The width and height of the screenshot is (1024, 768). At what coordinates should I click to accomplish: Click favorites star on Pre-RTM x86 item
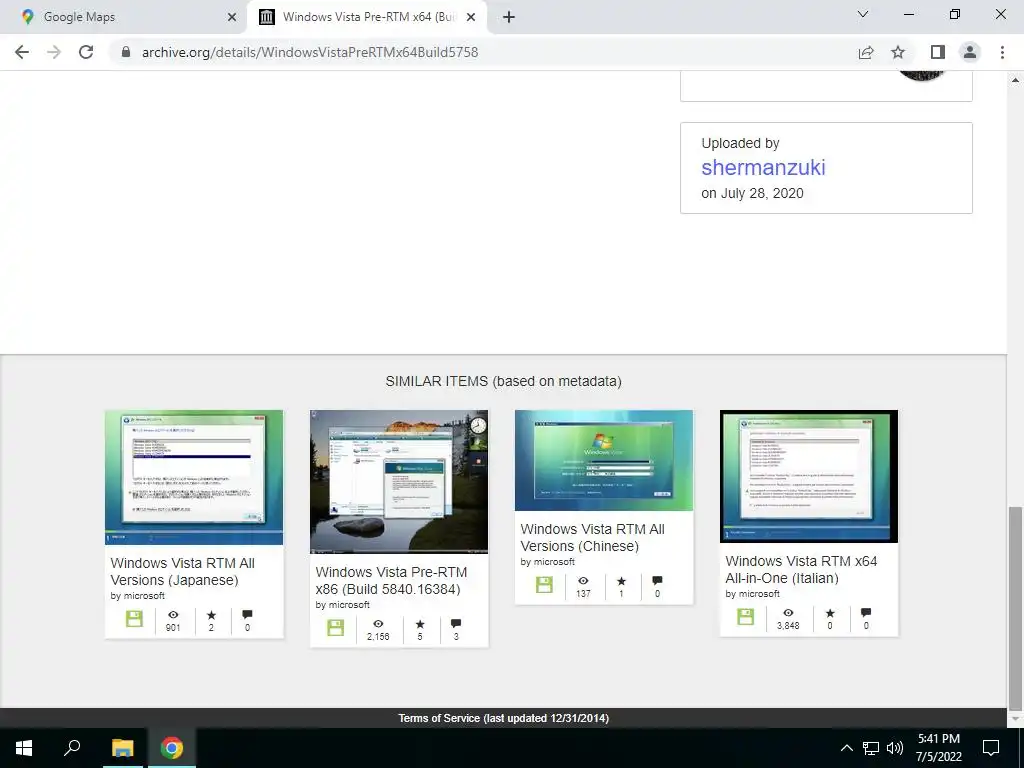[420, 624]
